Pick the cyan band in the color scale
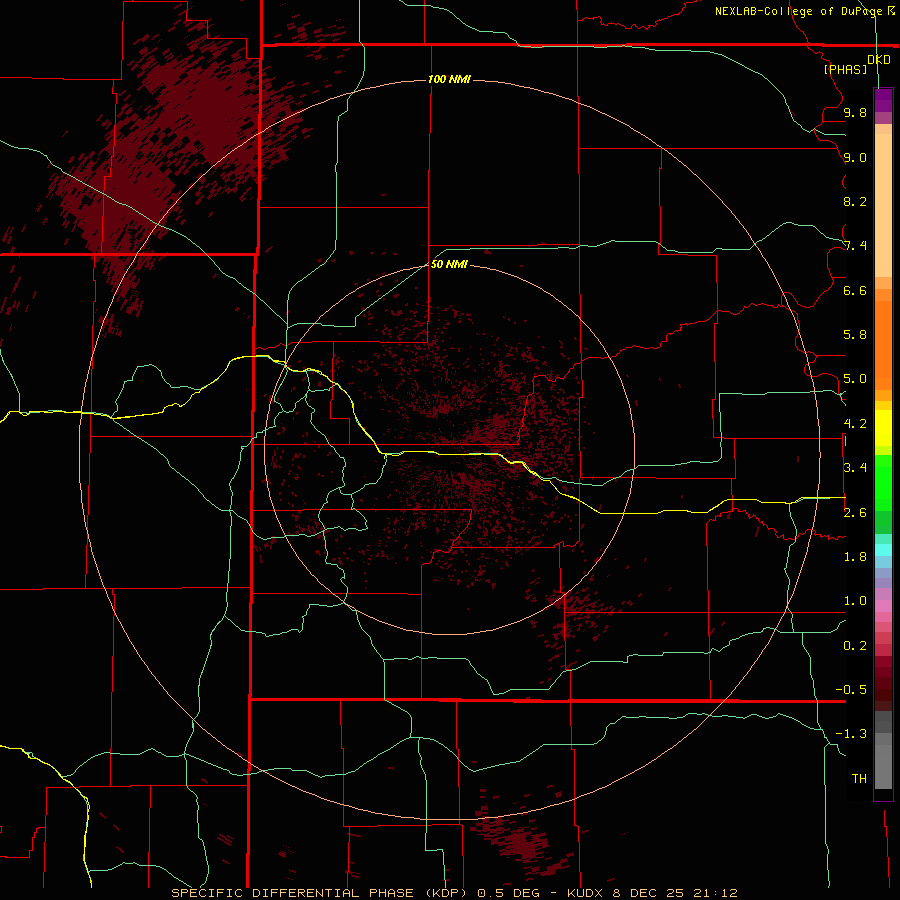The image size is (900, 900). click(883, 550)
